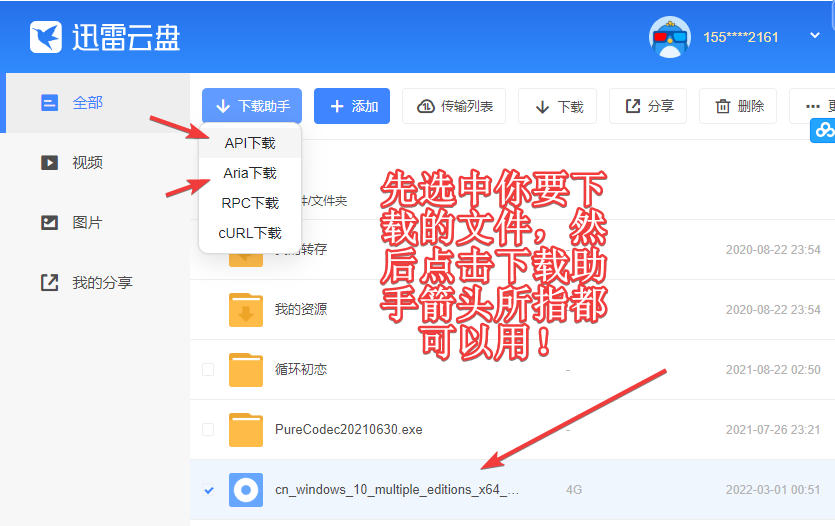
Task: Tick the checkbox for 循环初恋 folder
Action: click(208, 369)
